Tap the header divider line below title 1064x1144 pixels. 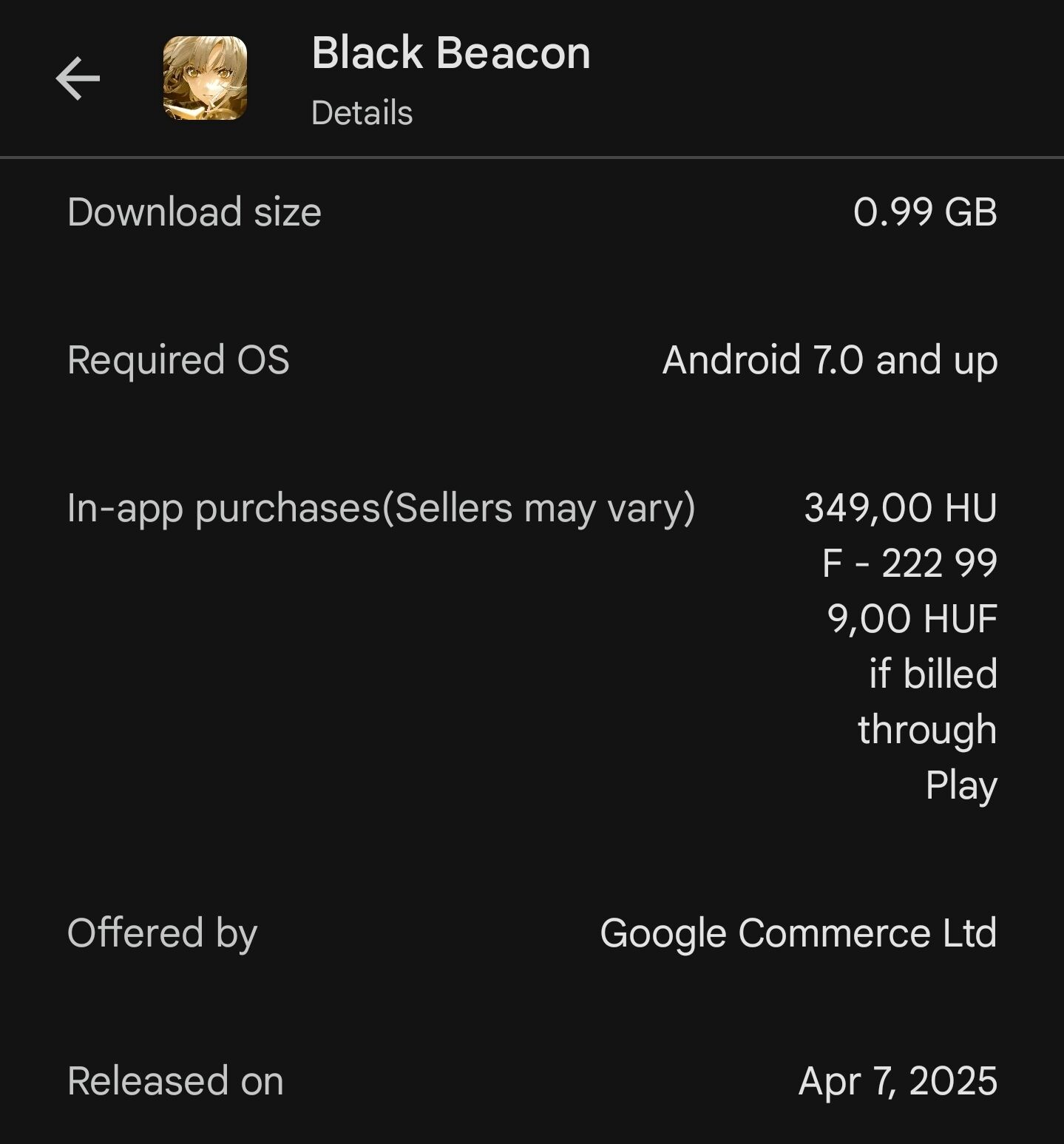click(532, 158)
